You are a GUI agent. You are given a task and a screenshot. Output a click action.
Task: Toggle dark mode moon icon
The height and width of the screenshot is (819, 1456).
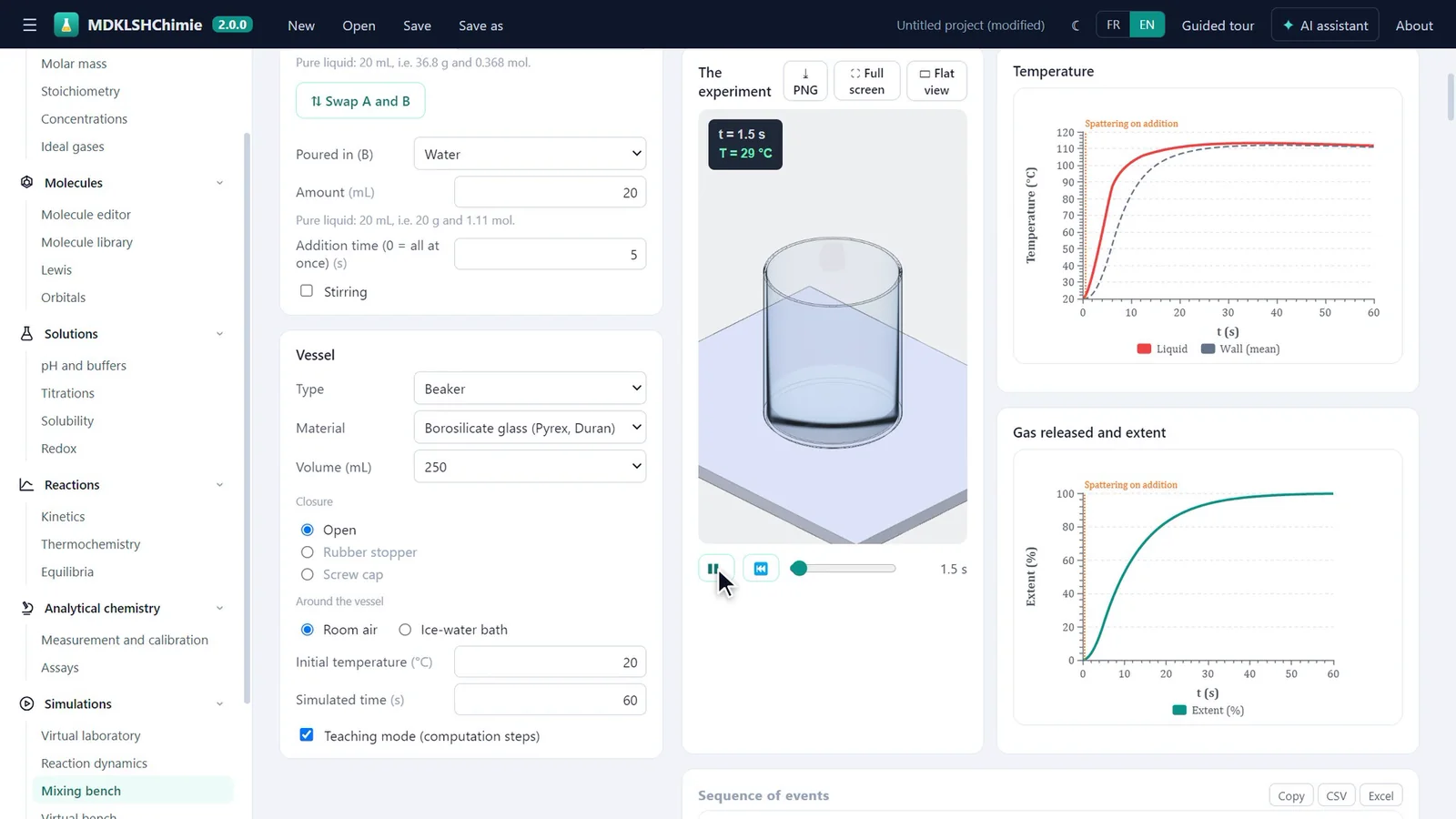click(x=1076, y=25)
